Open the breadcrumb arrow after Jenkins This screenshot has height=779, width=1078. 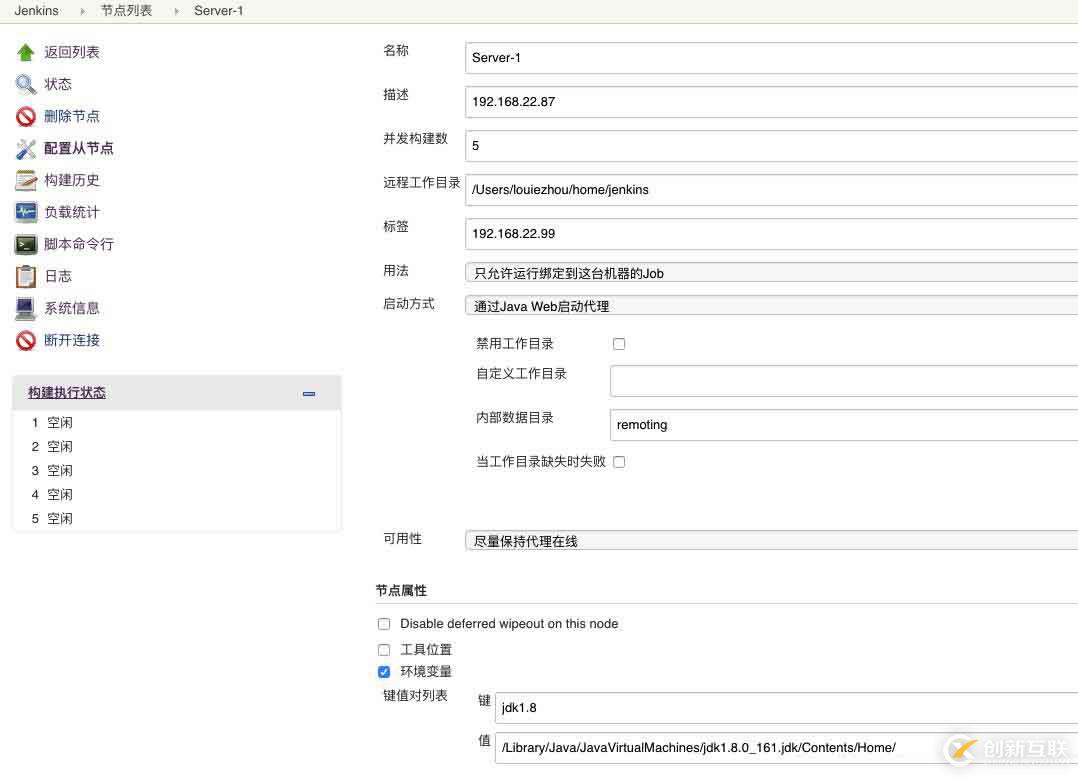point(82,12)
